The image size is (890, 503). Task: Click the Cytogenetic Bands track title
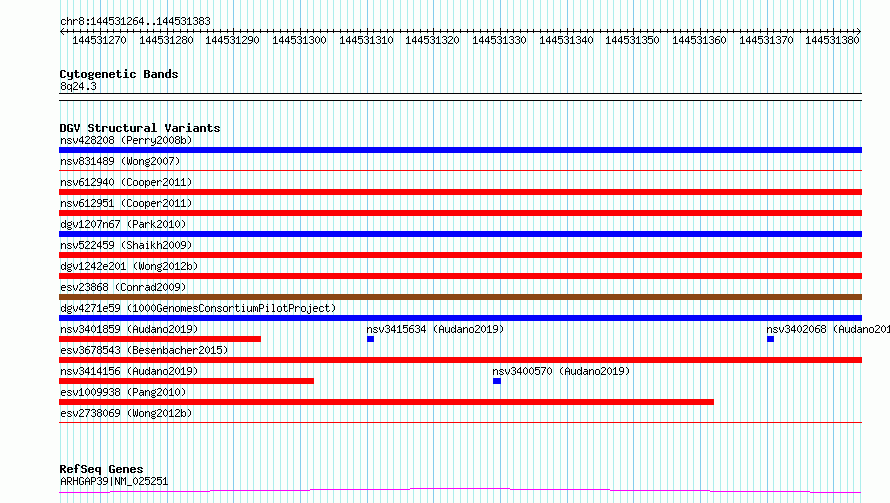pos(119,74)
